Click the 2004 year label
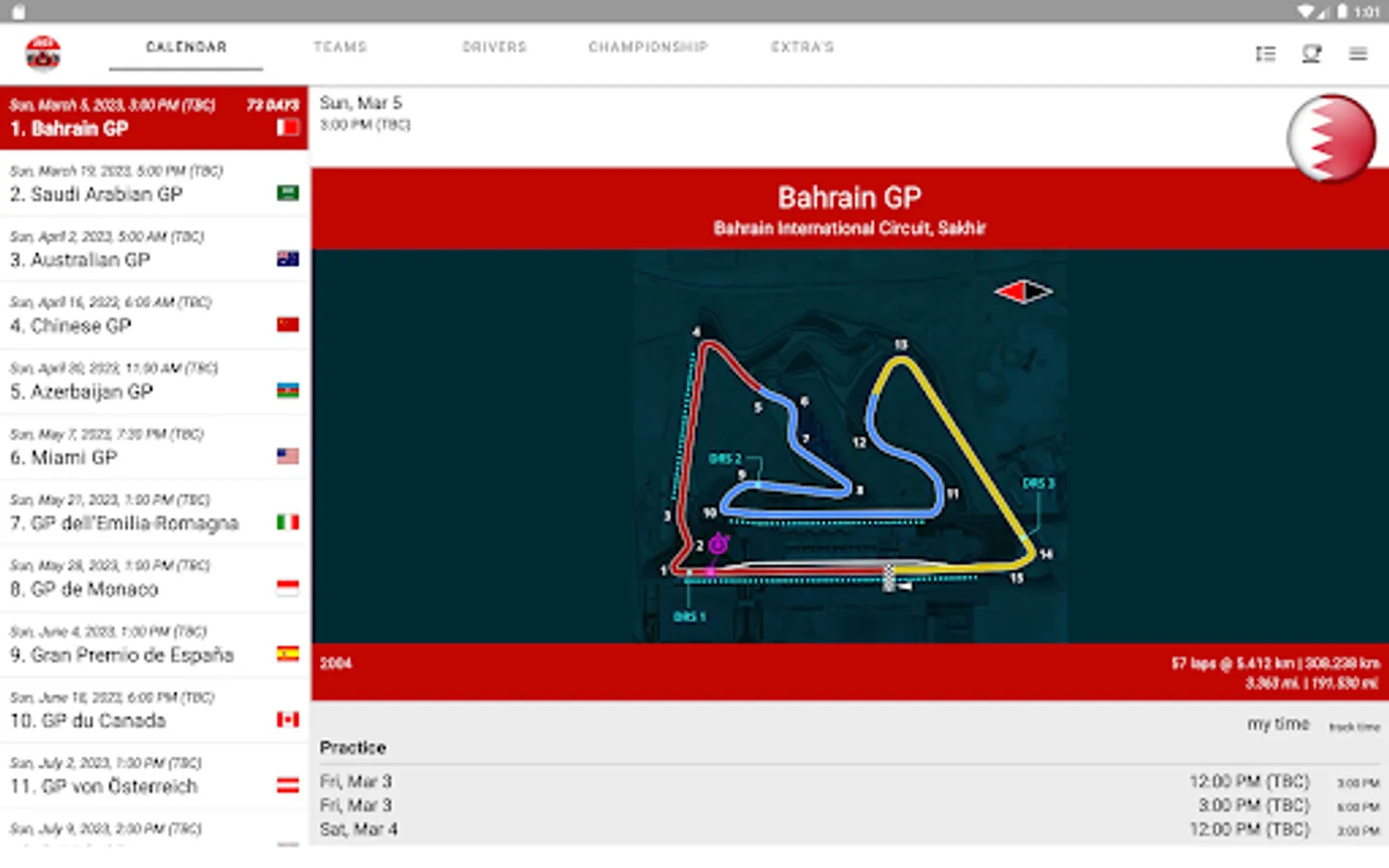This screenshot has width=1389, height=868. coord(336,664)
